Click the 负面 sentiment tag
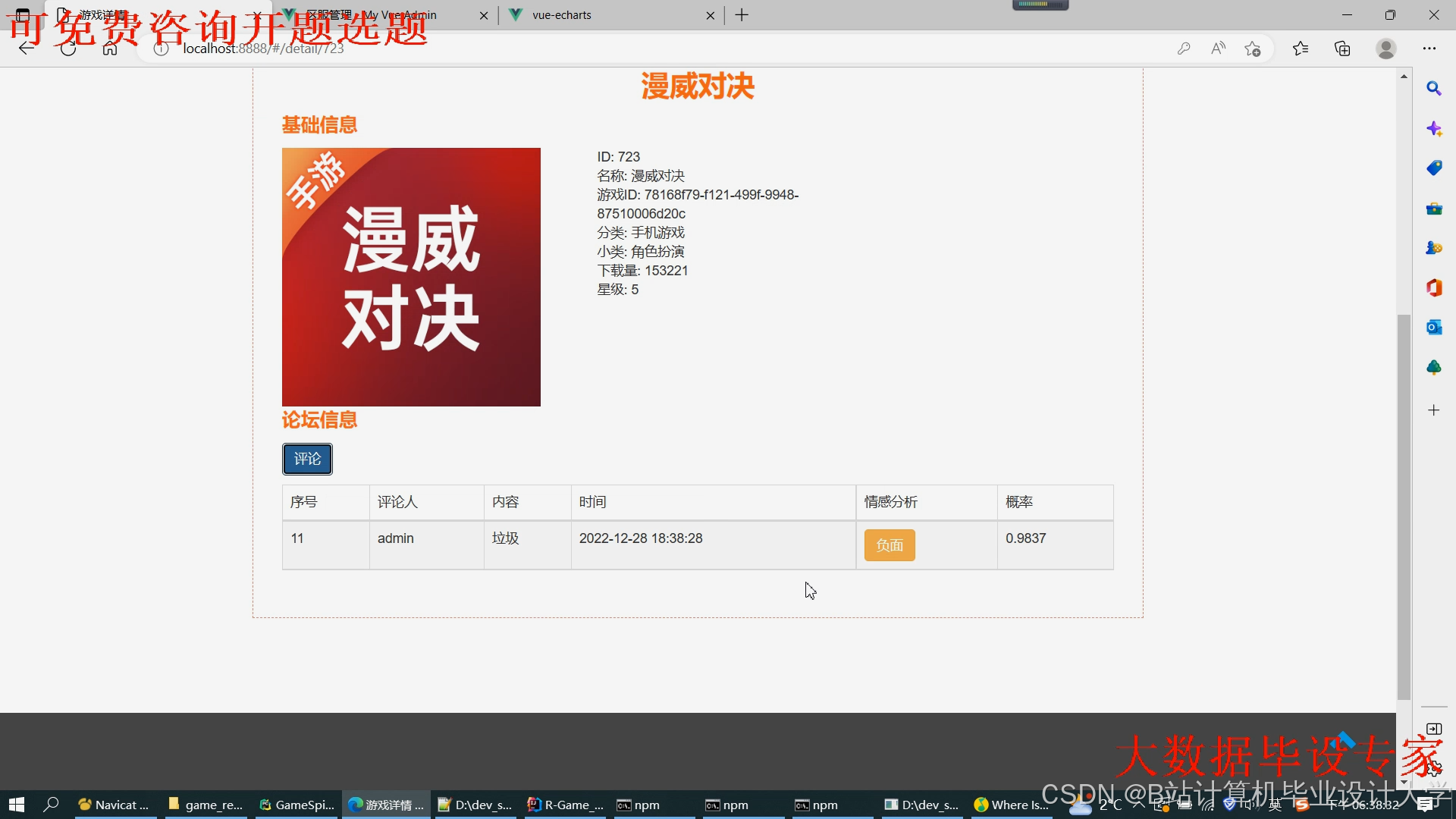 890,545
